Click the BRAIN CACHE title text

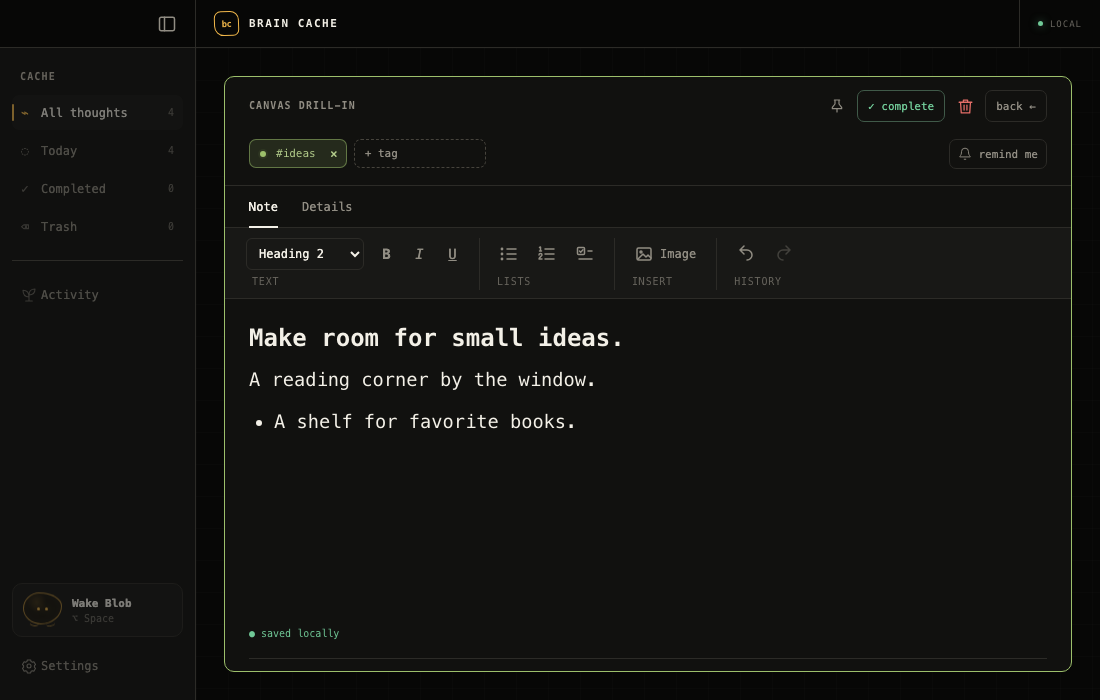[293, 23]
